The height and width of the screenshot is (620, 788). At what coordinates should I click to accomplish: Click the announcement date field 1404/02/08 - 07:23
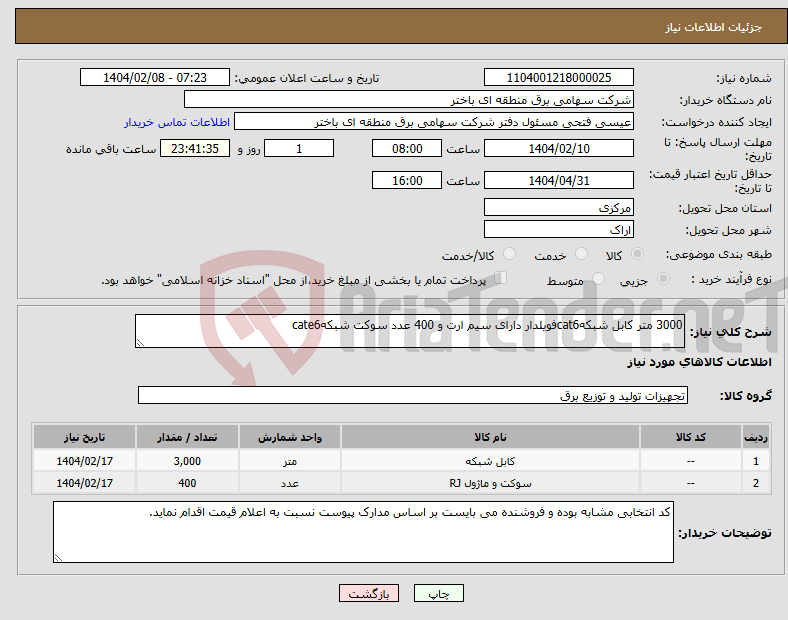point(155,77)
